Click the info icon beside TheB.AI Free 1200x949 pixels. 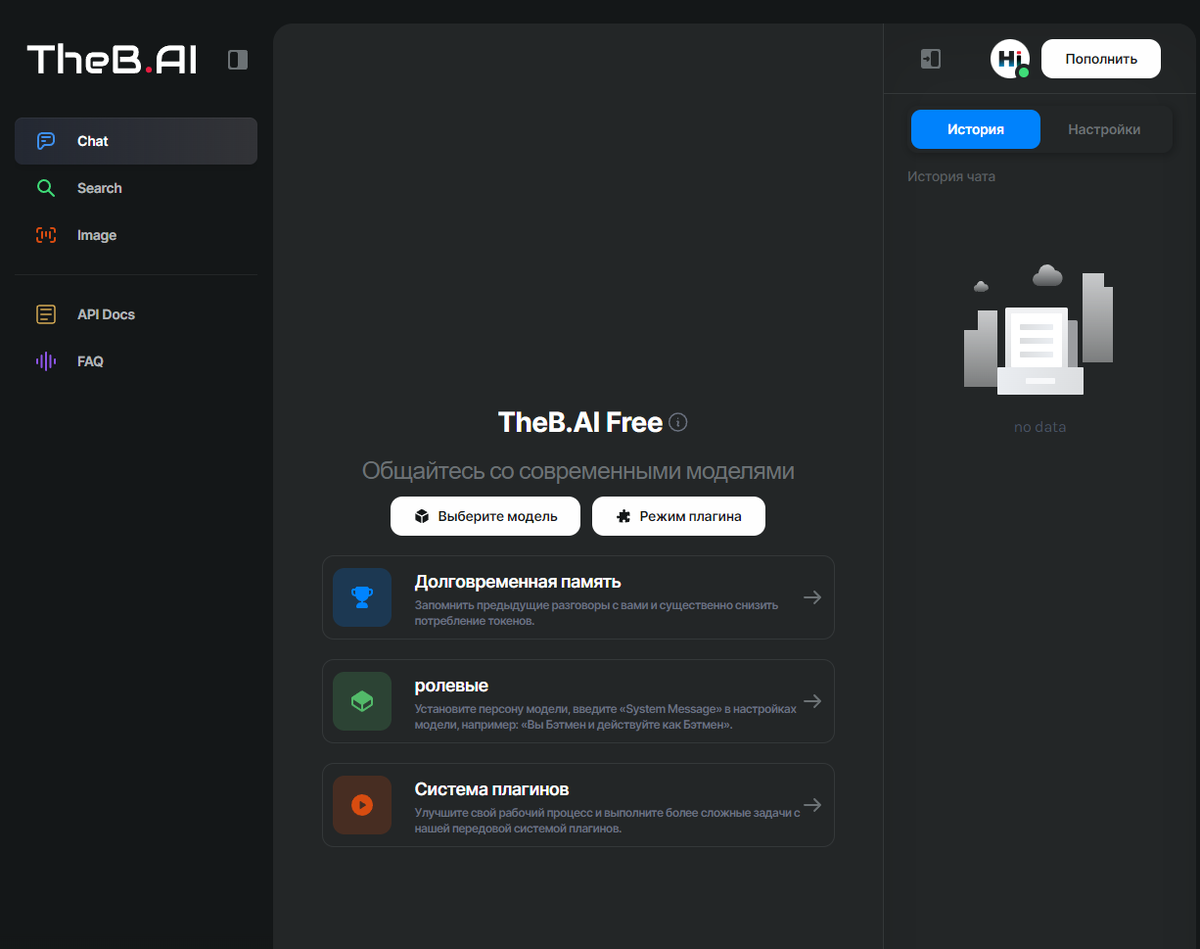point(678,422)
